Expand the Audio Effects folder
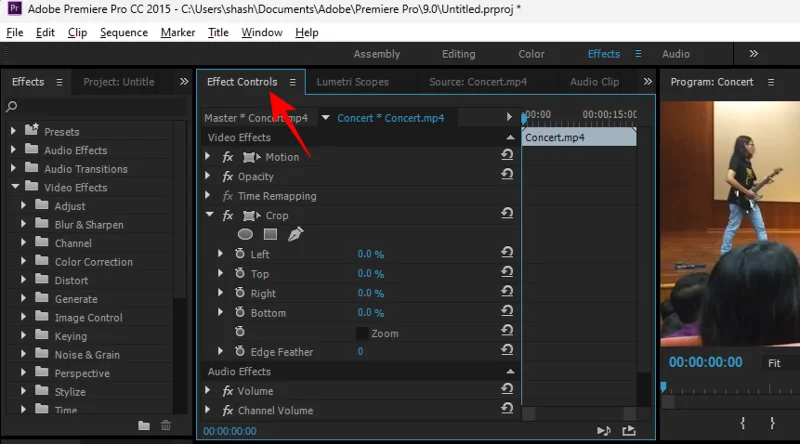Image resolution: width=800 pixels, height=444 pixels. (x=14, y=150)
